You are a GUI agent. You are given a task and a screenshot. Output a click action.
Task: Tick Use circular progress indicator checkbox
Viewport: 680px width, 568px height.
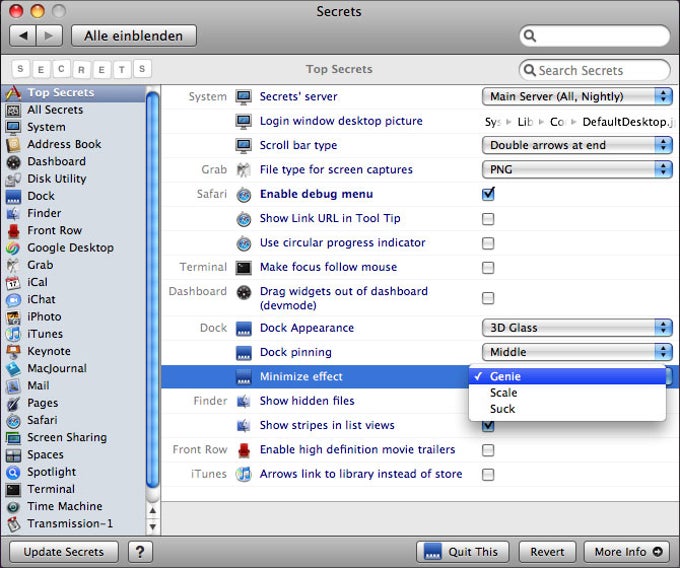point(488,243)
